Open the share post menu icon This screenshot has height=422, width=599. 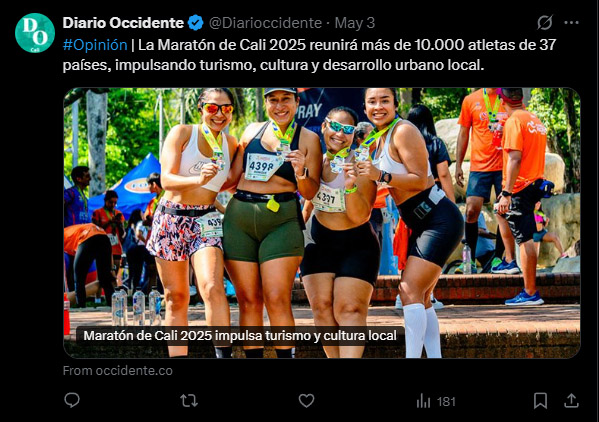(x=571, y=401)
